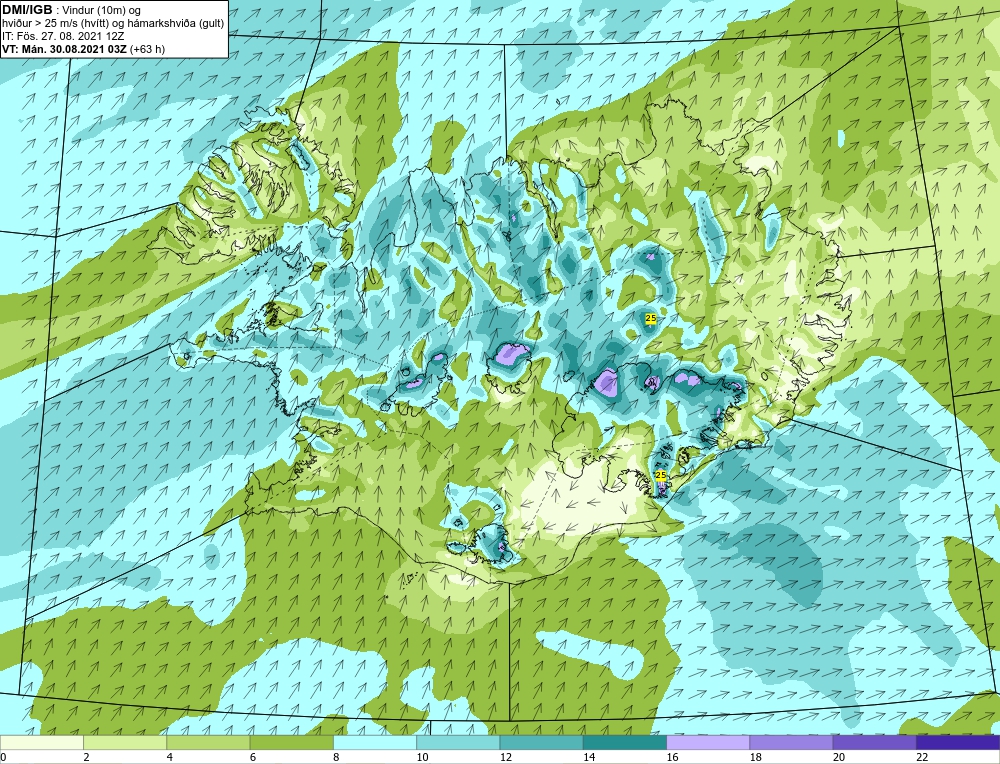
Task: Click the pale yellow 0–2 legend swatch
Action: (x=42, y=742)
